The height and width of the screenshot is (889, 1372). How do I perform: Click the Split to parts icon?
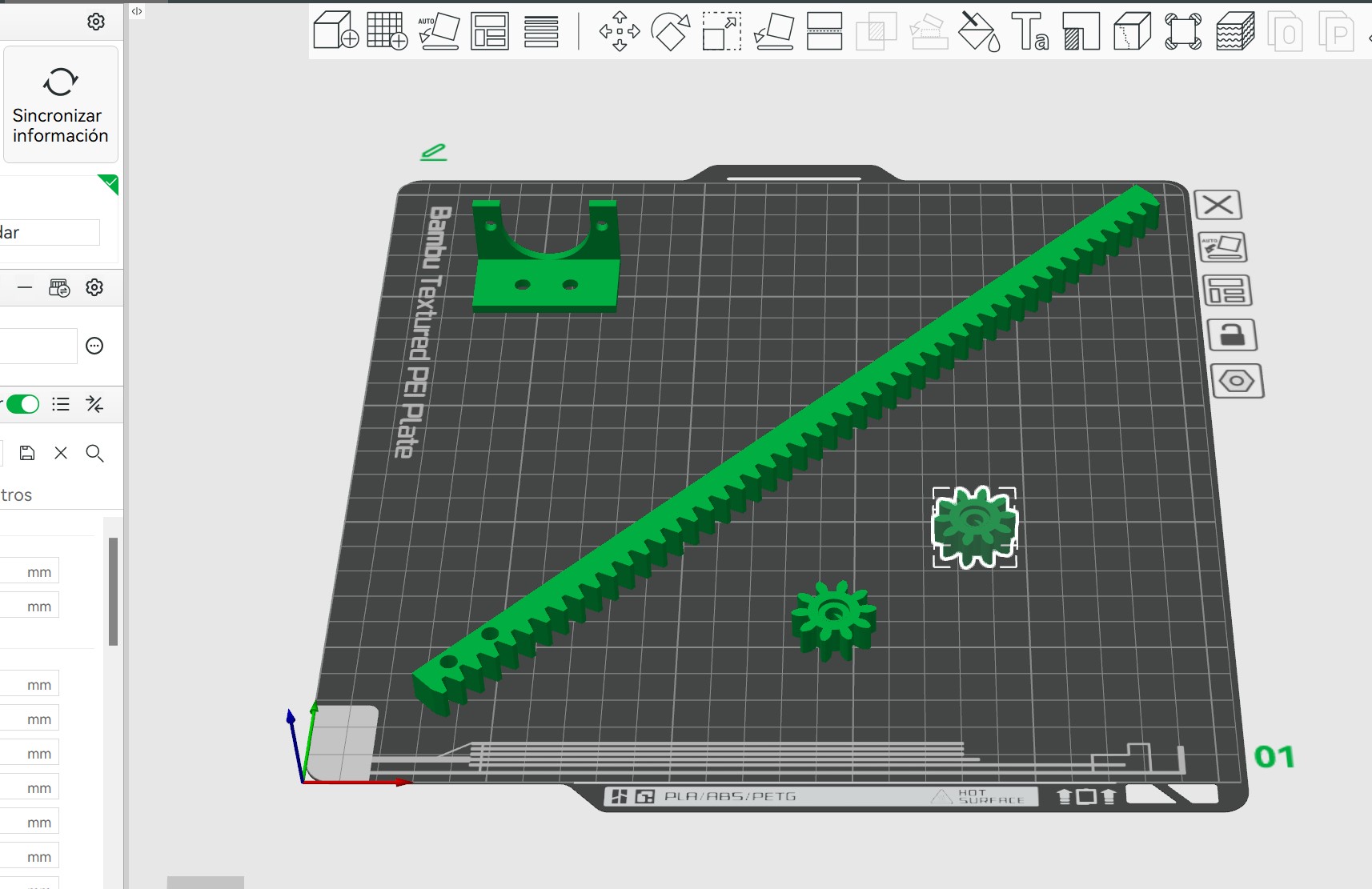click(1336, 31)
